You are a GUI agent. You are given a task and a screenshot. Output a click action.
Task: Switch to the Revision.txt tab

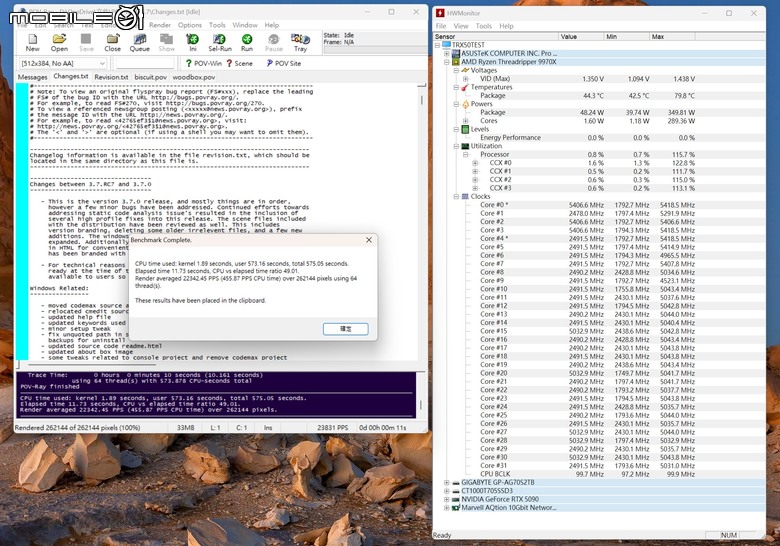[x=111, y=77]
